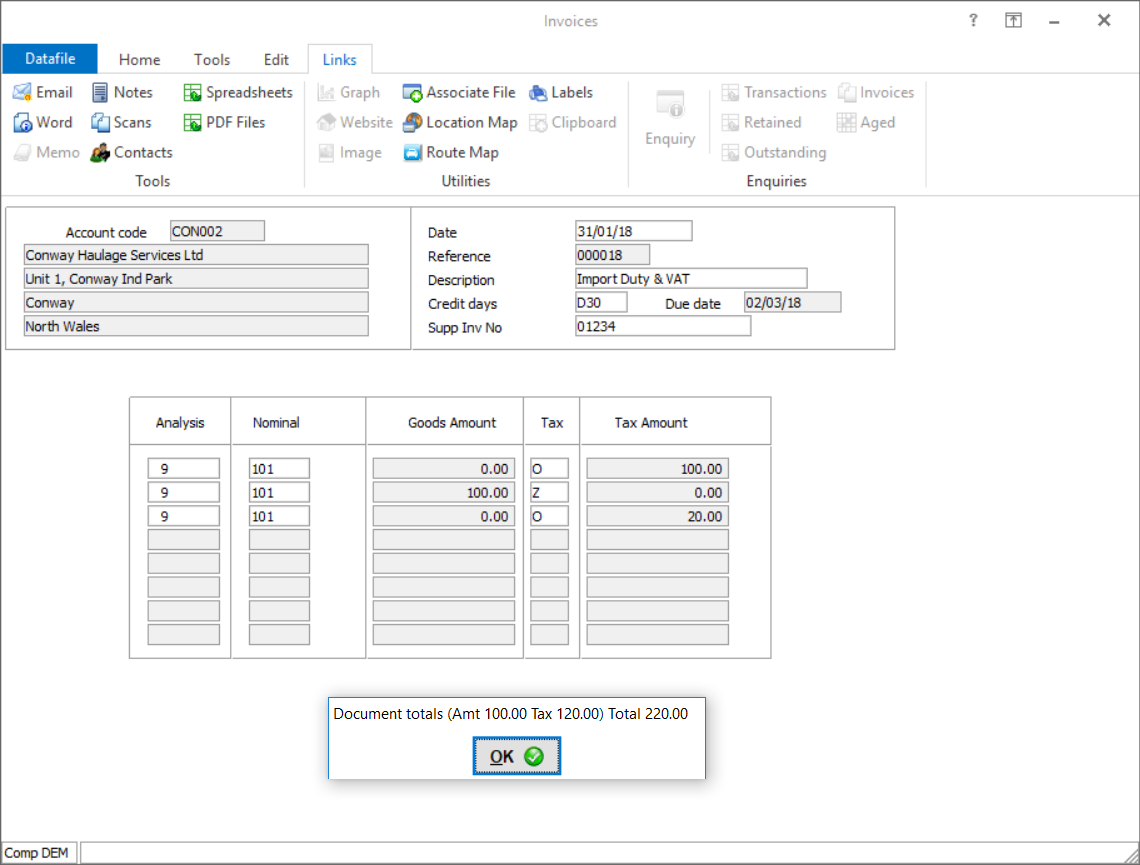Switch to the Home ribbon tab

(x=140, y=60)
